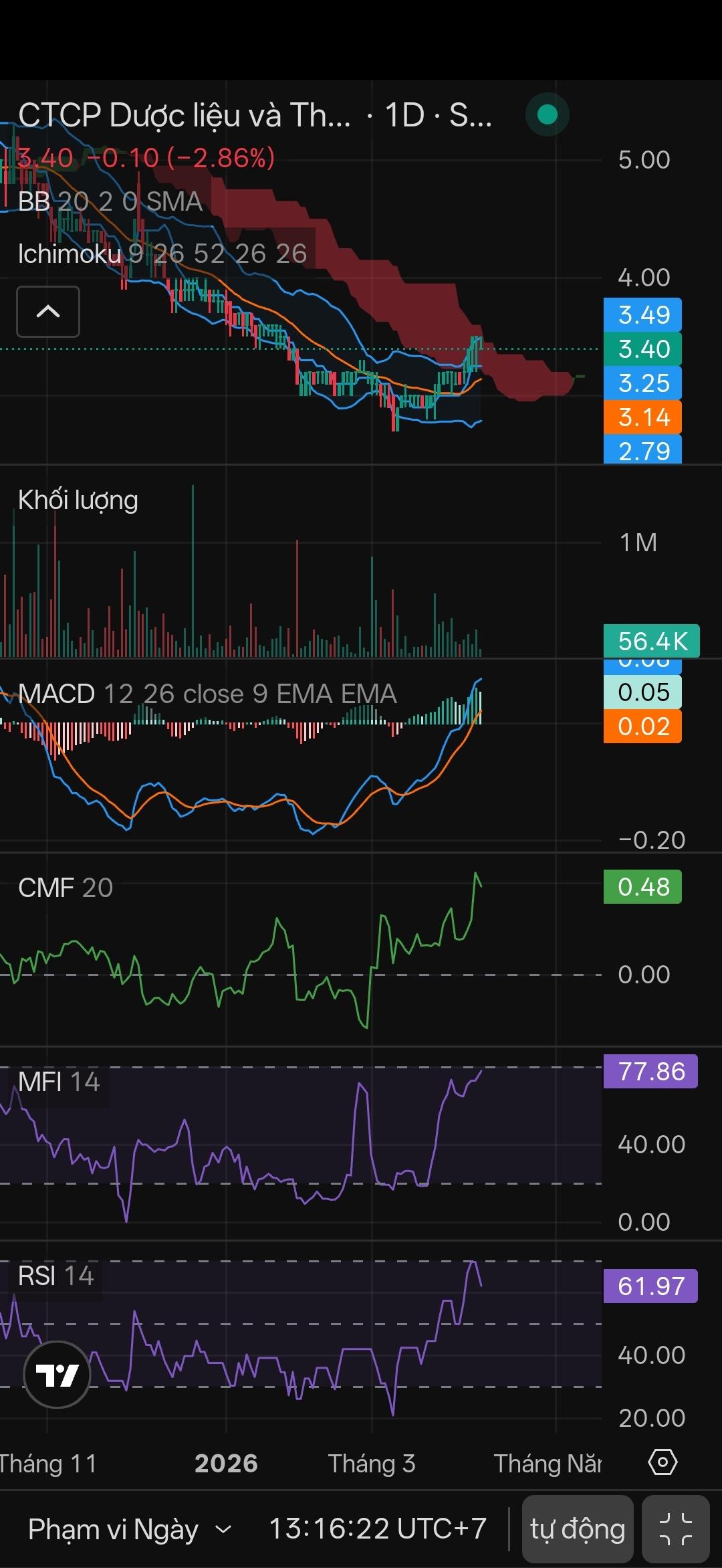
Task: Tap the MFI 14 indicator label
Action: tap(59, 1082)
